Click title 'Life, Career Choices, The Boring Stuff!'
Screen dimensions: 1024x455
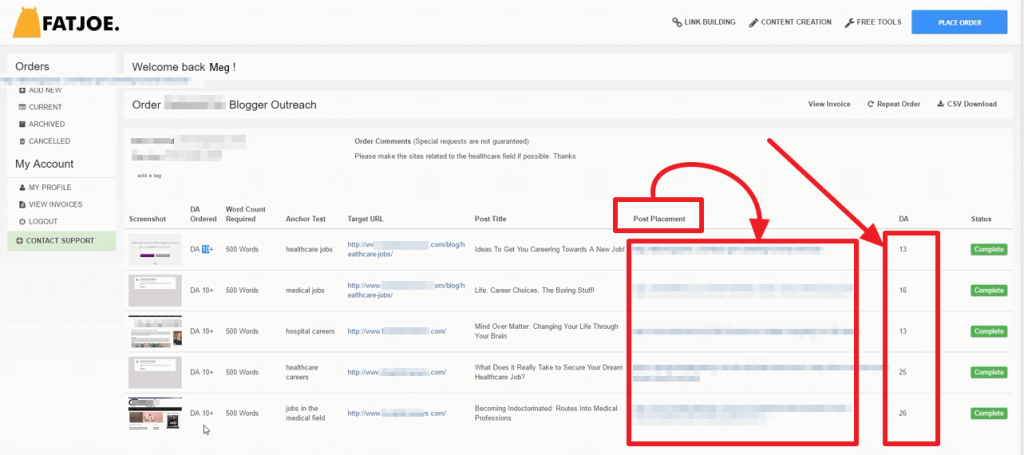[534, 290]
